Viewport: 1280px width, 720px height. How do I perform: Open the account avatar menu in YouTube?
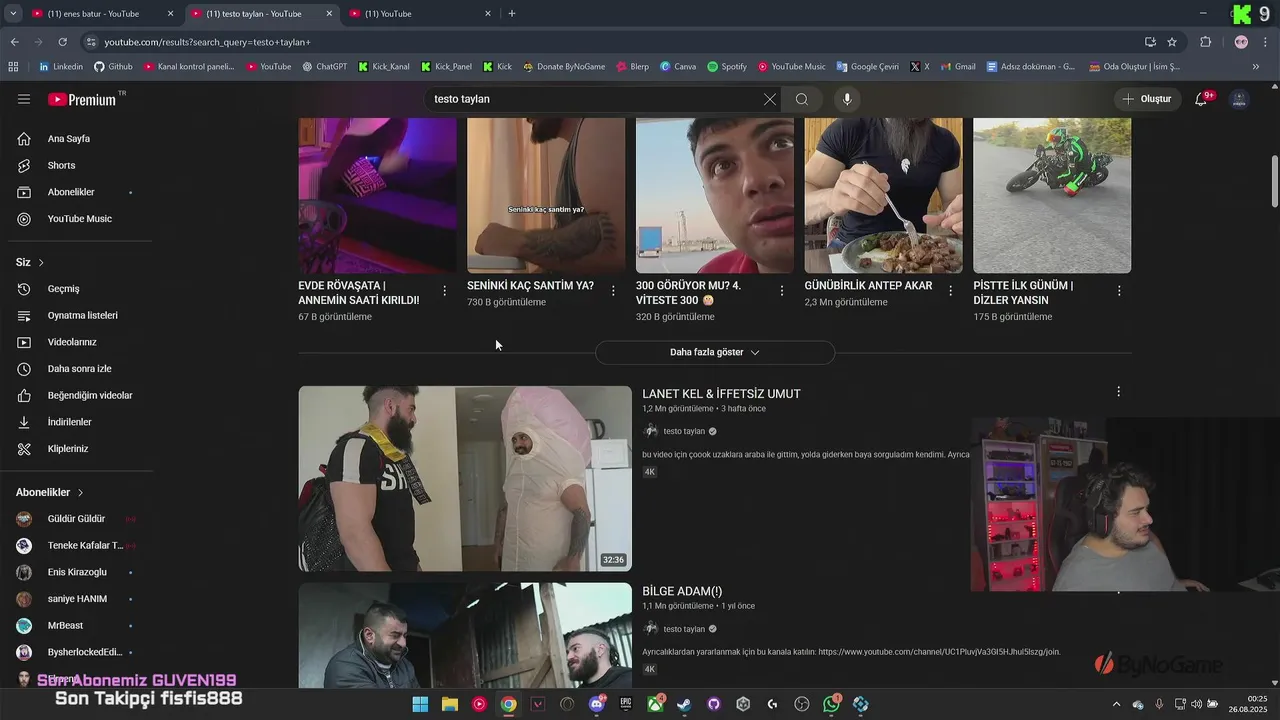(x=1239, y=99)
